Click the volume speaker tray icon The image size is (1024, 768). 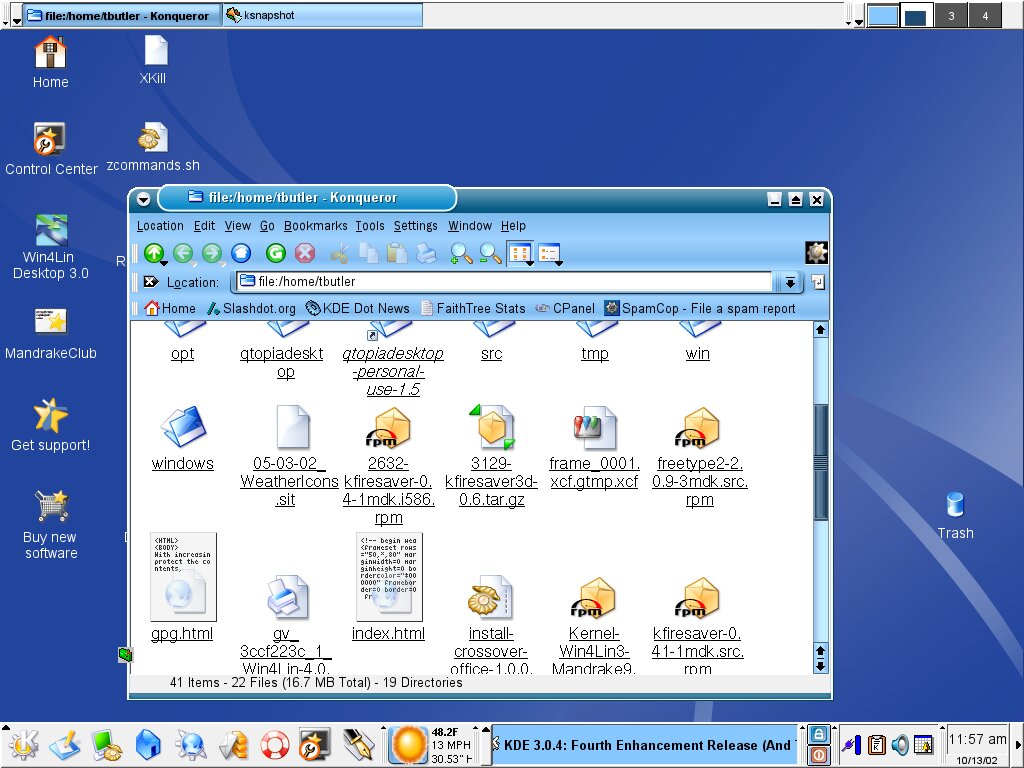point(900,745)
